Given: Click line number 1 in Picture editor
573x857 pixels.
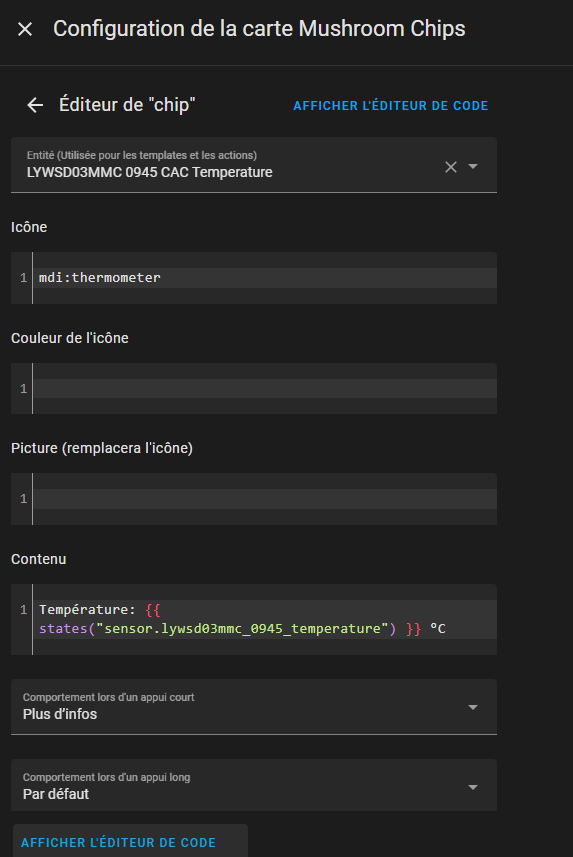Looking at the screenshot, I should coord(24,498).
